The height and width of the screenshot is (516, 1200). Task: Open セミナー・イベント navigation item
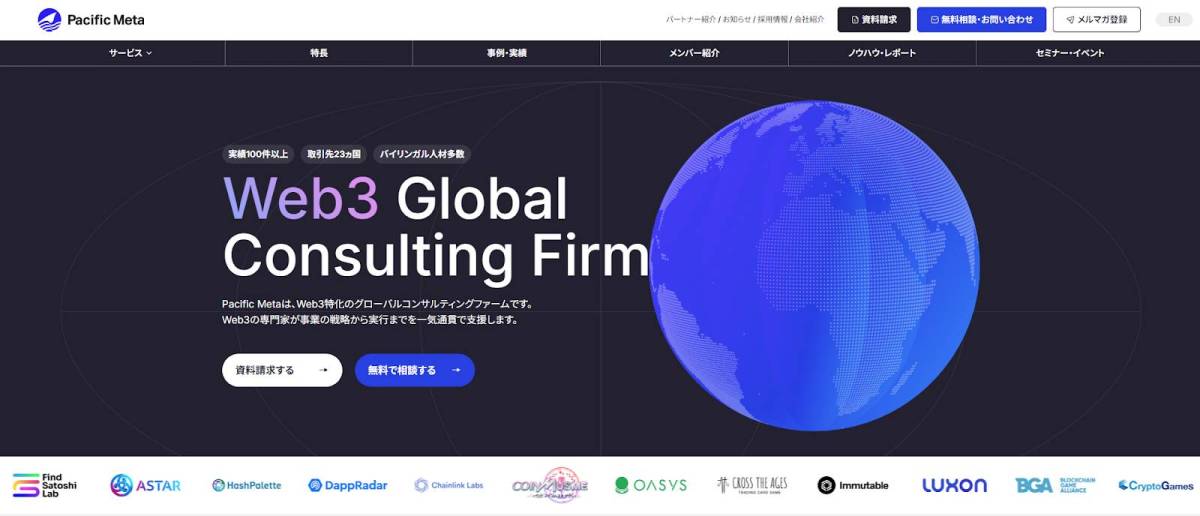pyautogui.click(x=1070, y=53)
